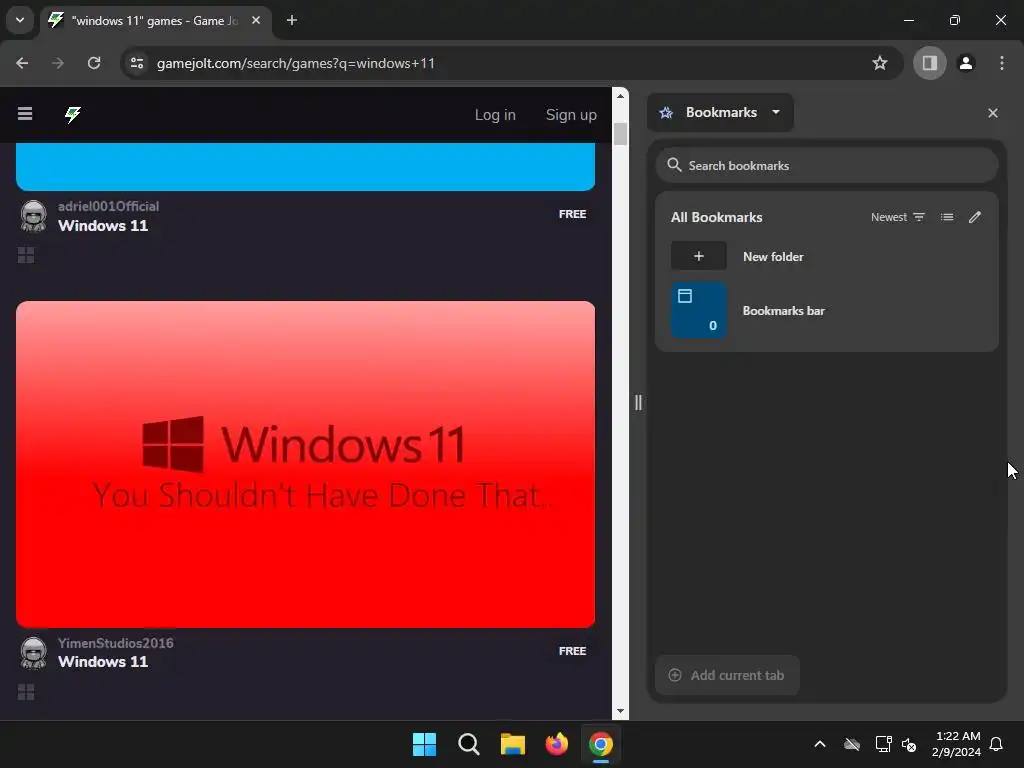Edit bookmarks with the pencil icon
The height and width of the screenshot is (768, 1024).
[975, 217]
